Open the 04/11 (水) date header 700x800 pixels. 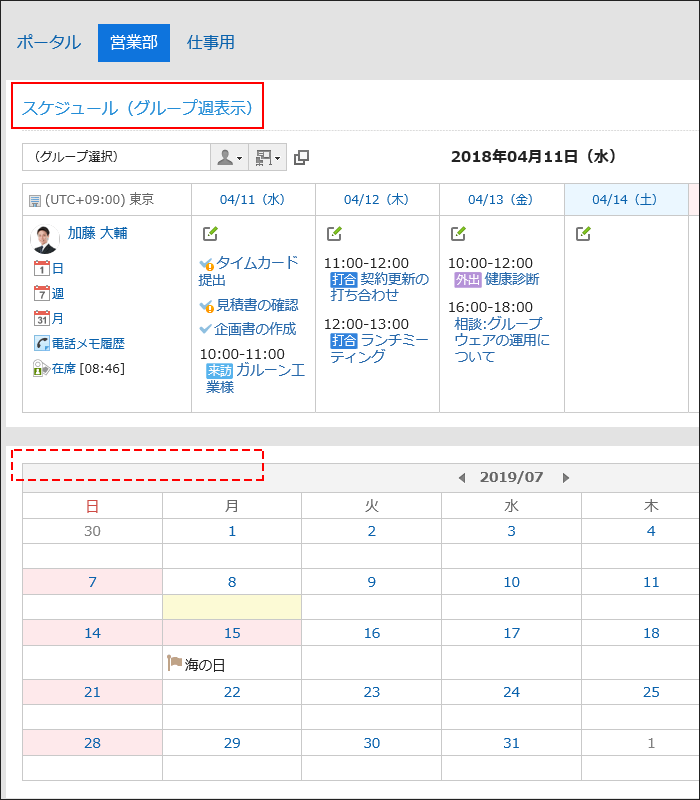click(253, 199)
